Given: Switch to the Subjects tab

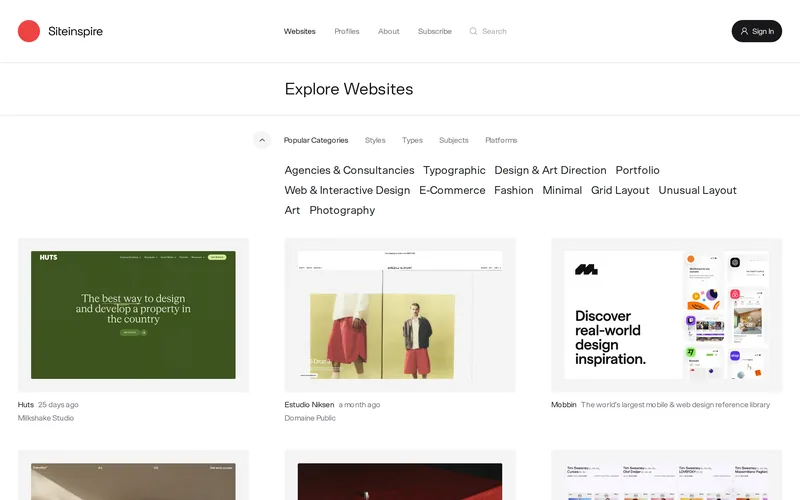Looking at the screenshot, I should (x=454, y=140).
